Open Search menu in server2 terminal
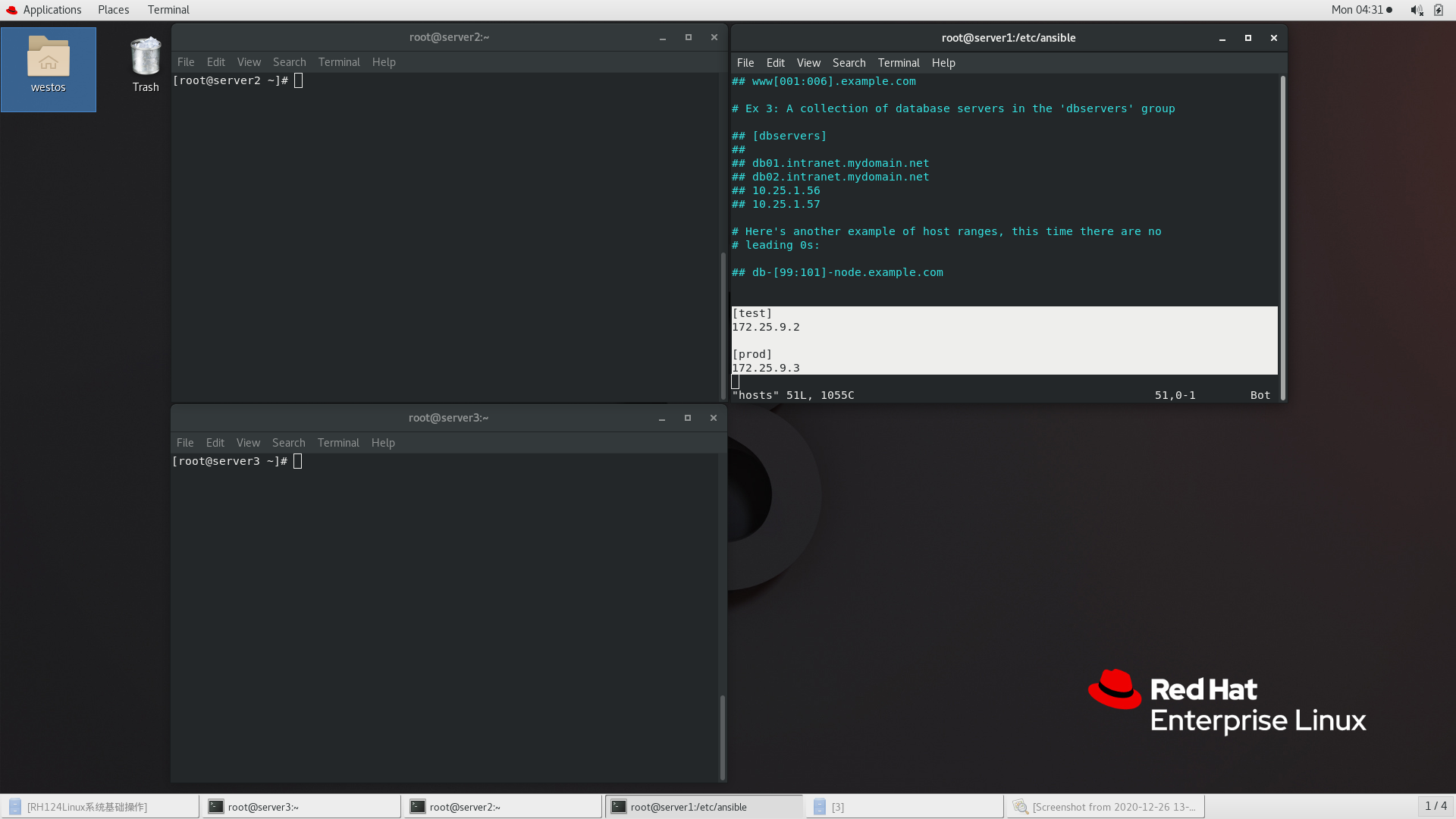 289,62
